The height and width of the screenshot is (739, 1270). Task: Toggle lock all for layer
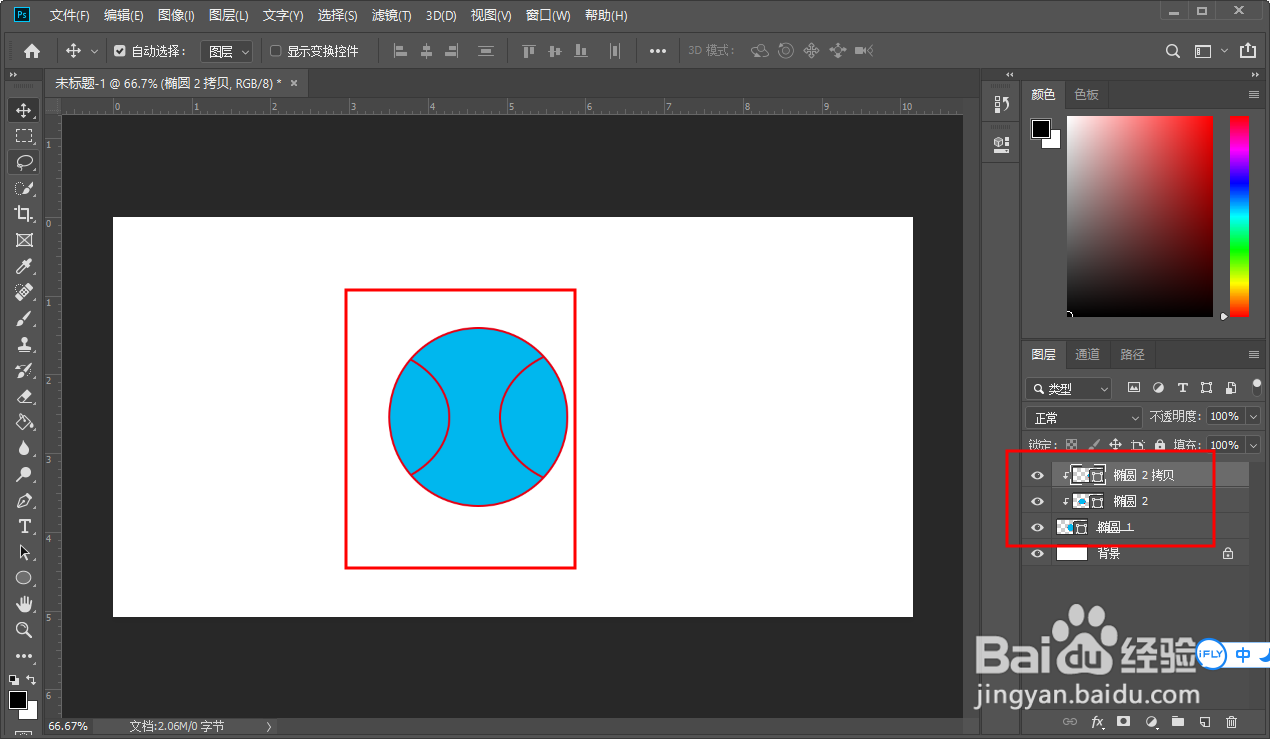1160,445
